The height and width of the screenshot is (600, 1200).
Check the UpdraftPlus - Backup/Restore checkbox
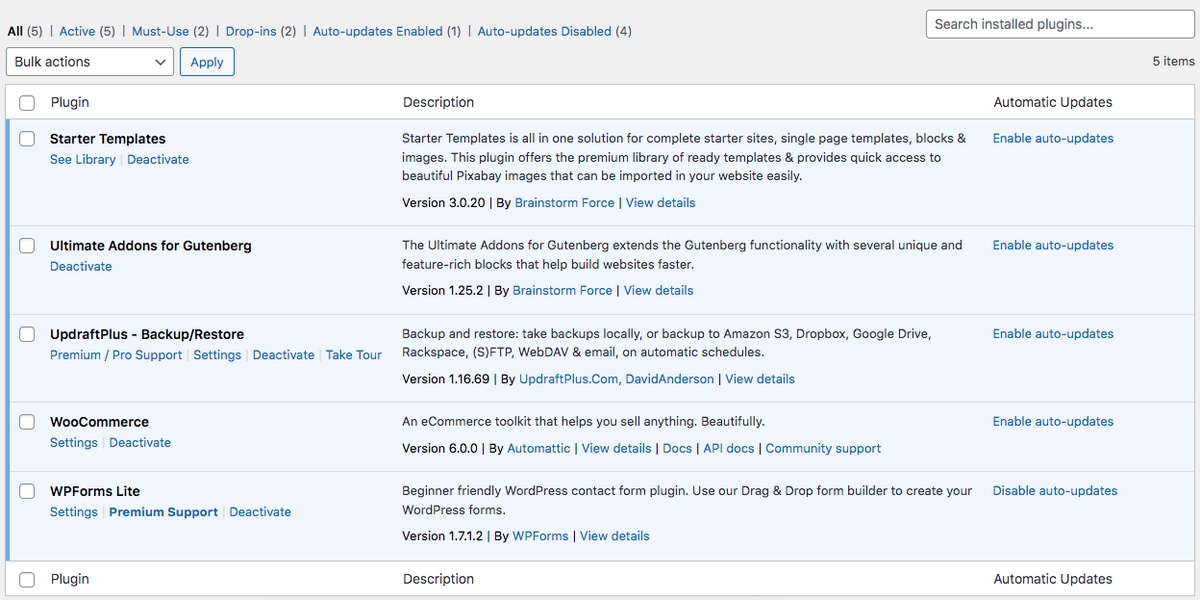pos(27,334)
